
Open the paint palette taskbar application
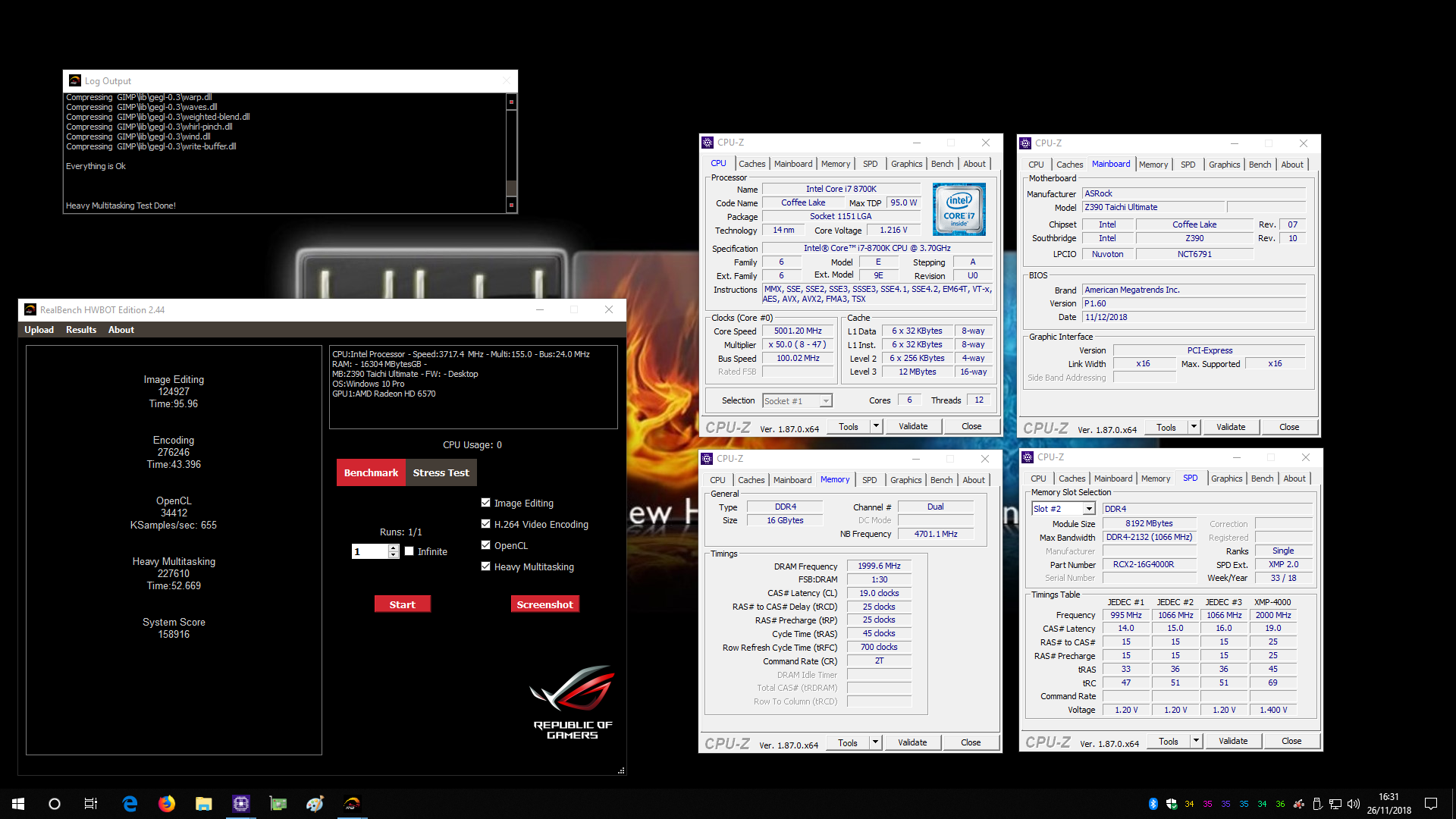click(x=315, y=804)
